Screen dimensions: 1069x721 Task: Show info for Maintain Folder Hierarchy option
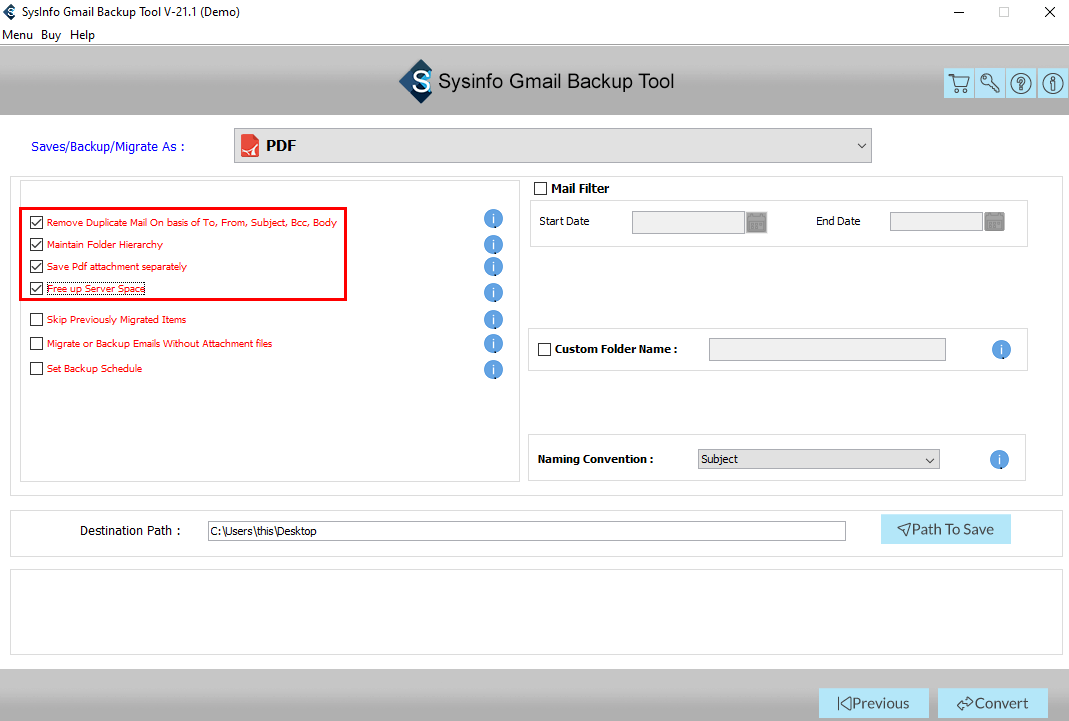pyautogui.click(x=493, y=244)
